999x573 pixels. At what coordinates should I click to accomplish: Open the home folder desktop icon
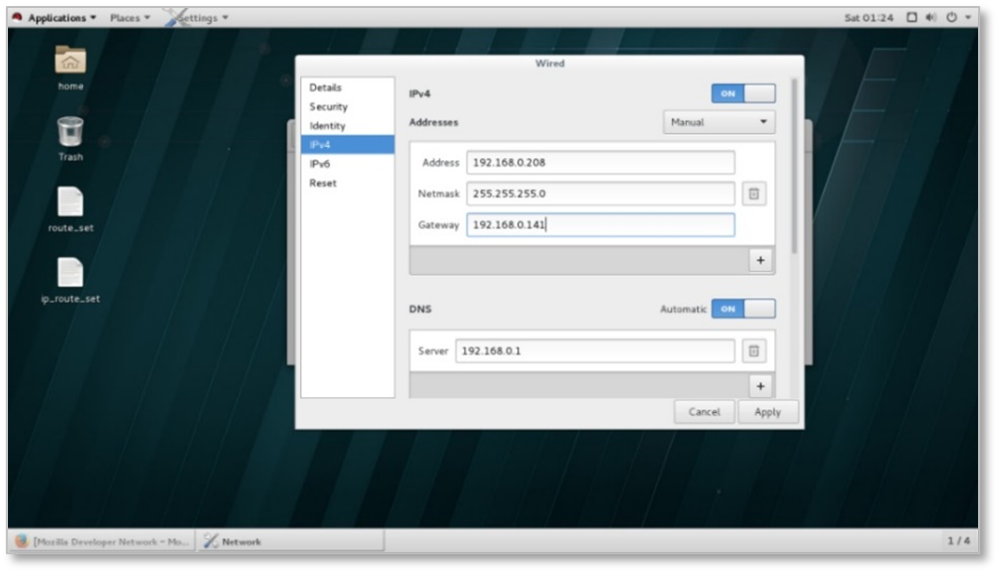pos(70,62)
